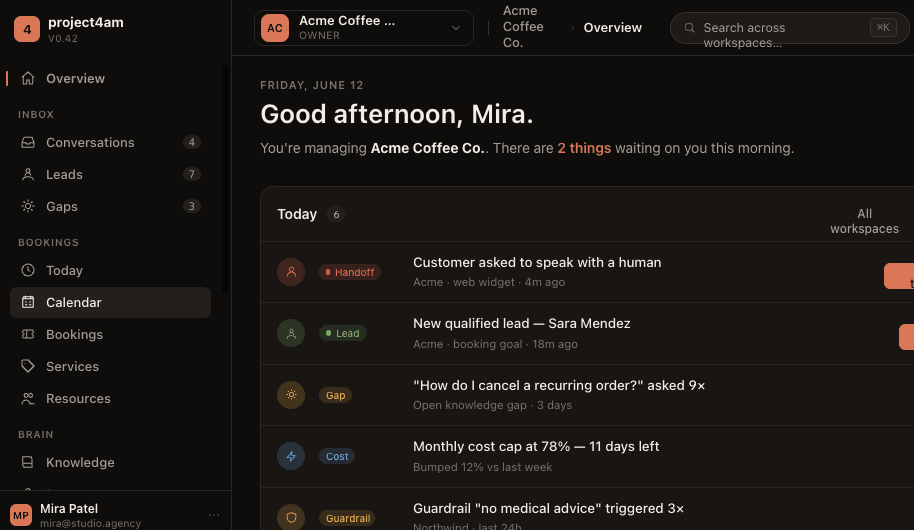Click the Gap row sun icon
Image resolution: width=914 pixels, height=530 pixels.
[x=291, y=395]
